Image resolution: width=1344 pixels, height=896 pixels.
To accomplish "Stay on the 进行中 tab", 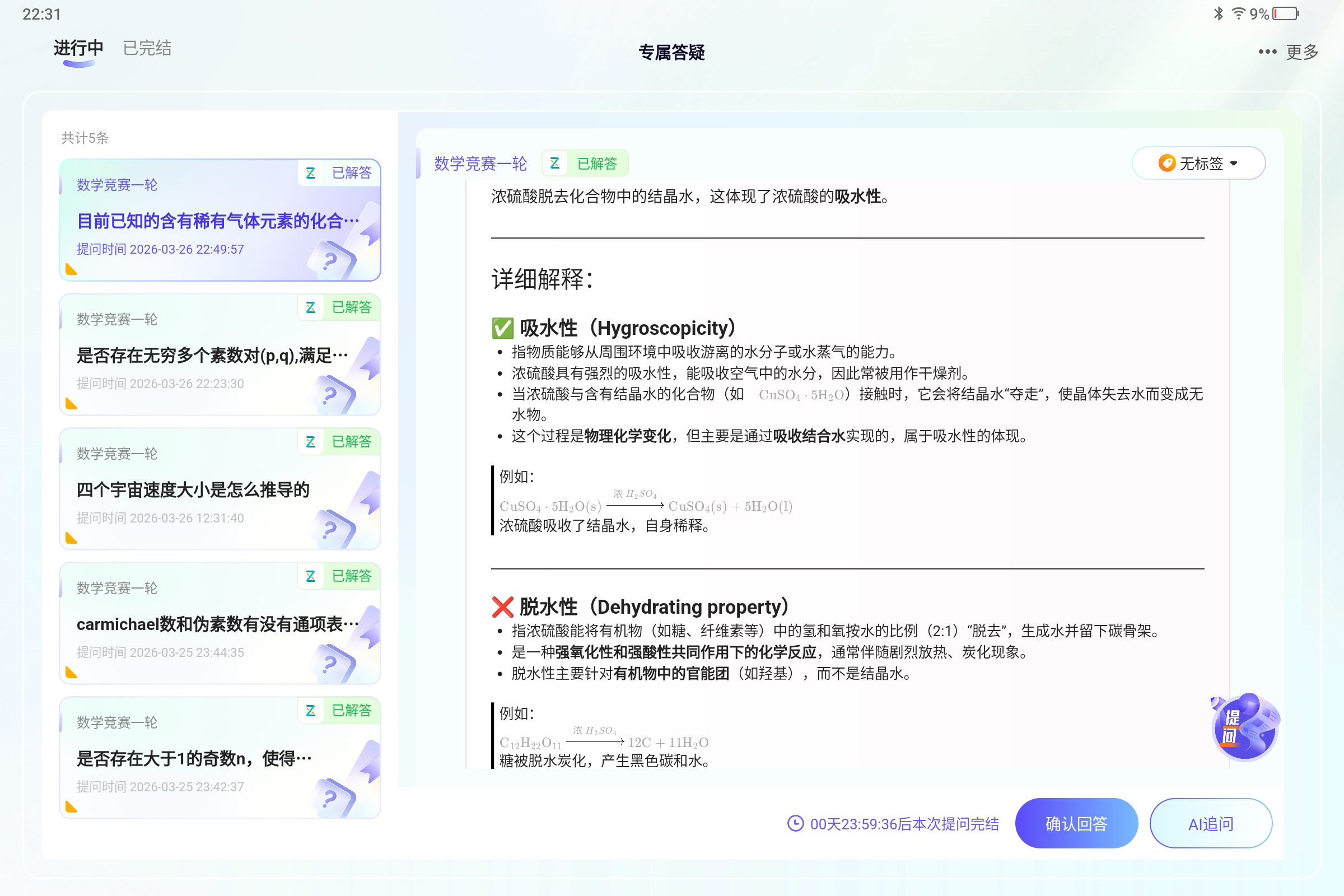I will coord(78,48).
